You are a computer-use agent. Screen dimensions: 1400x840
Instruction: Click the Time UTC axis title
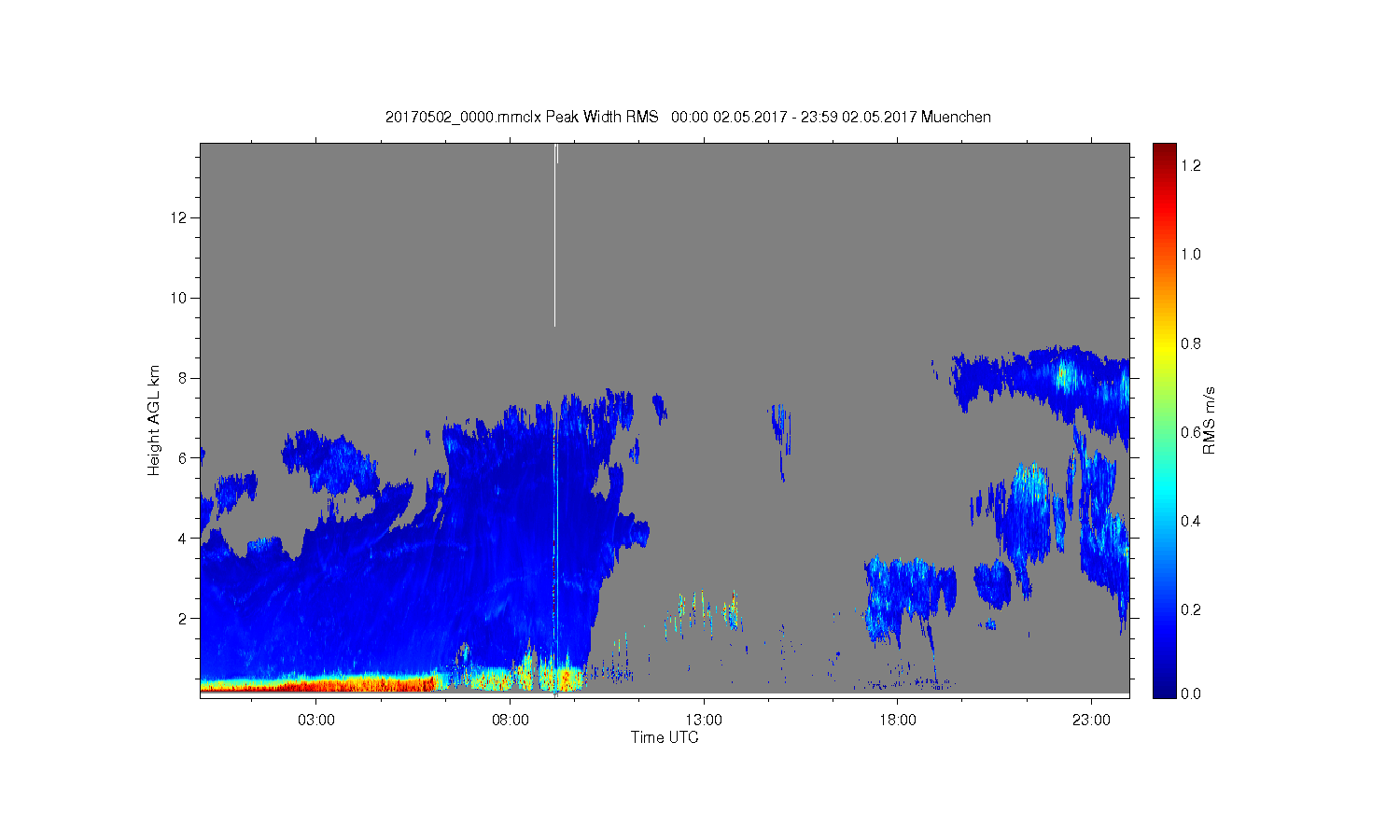(665, 737)
